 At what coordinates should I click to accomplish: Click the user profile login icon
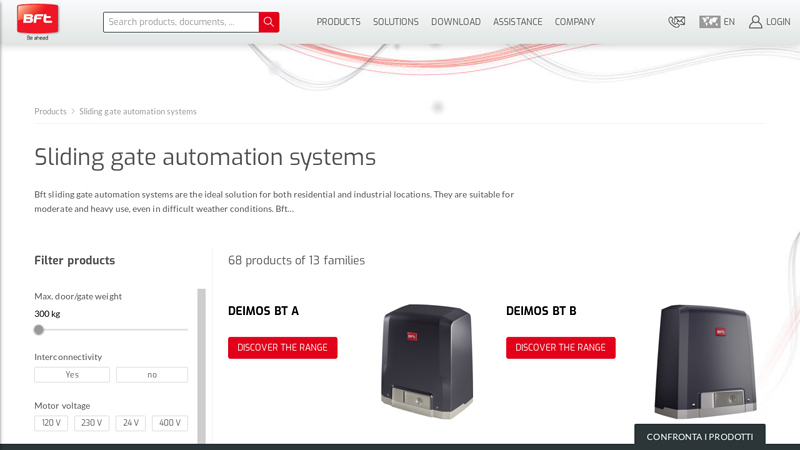[x=756, y=22]
